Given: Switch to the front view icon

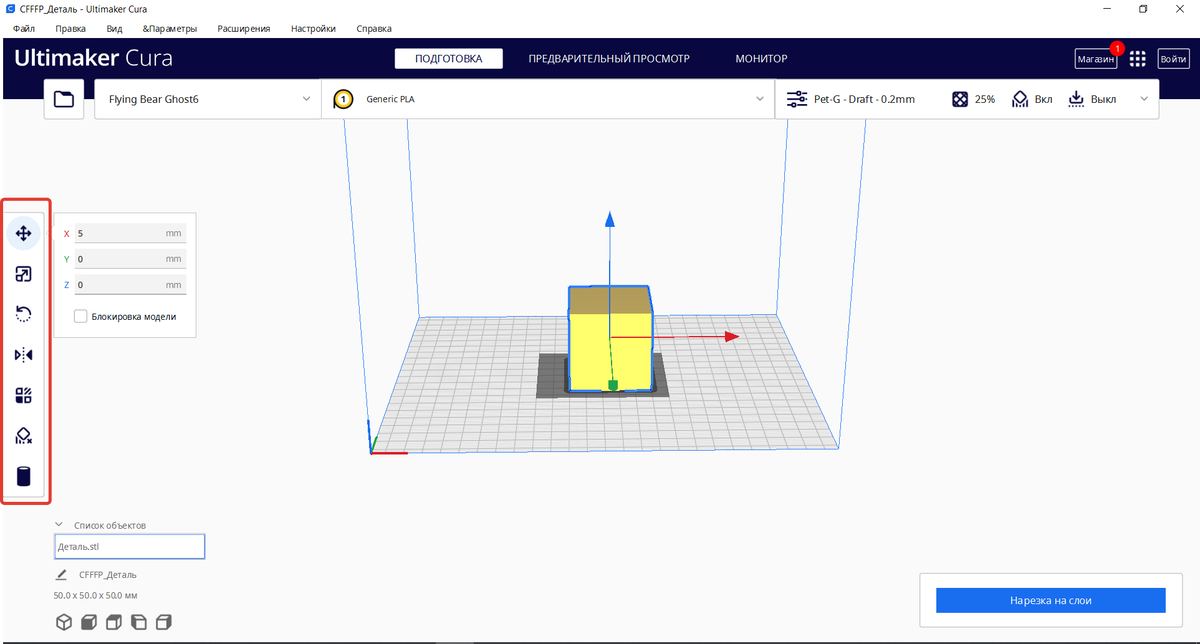Looking at the screenshot, I should point(88,622).
